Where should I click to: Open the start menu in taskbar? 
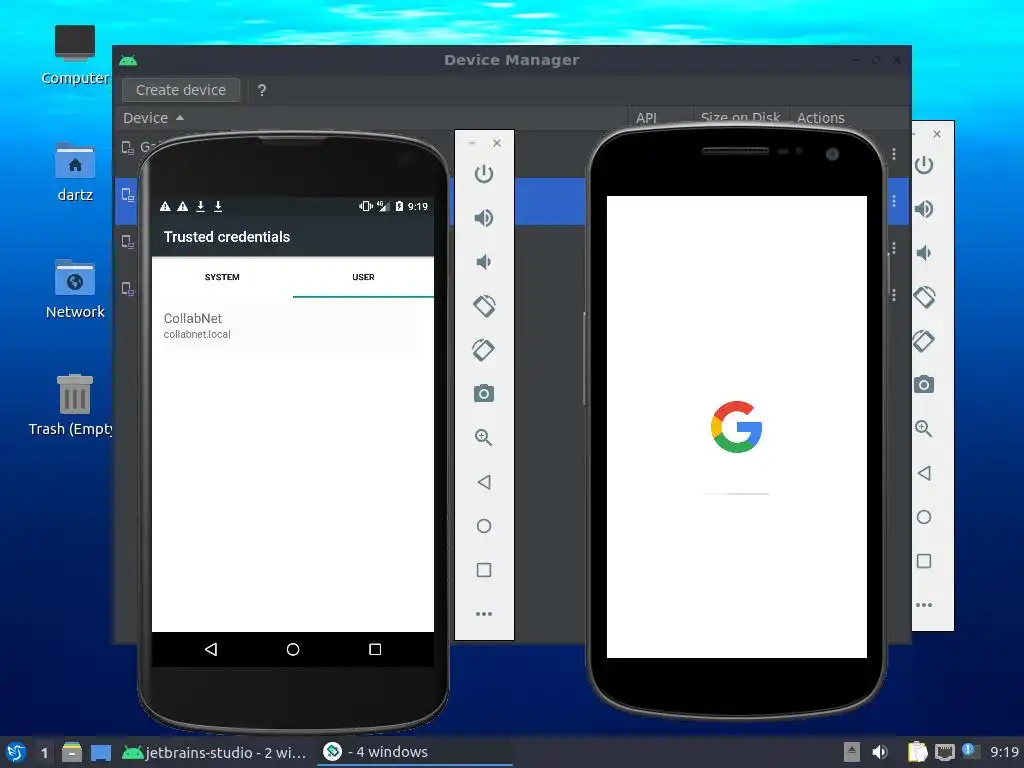[16, 752]
